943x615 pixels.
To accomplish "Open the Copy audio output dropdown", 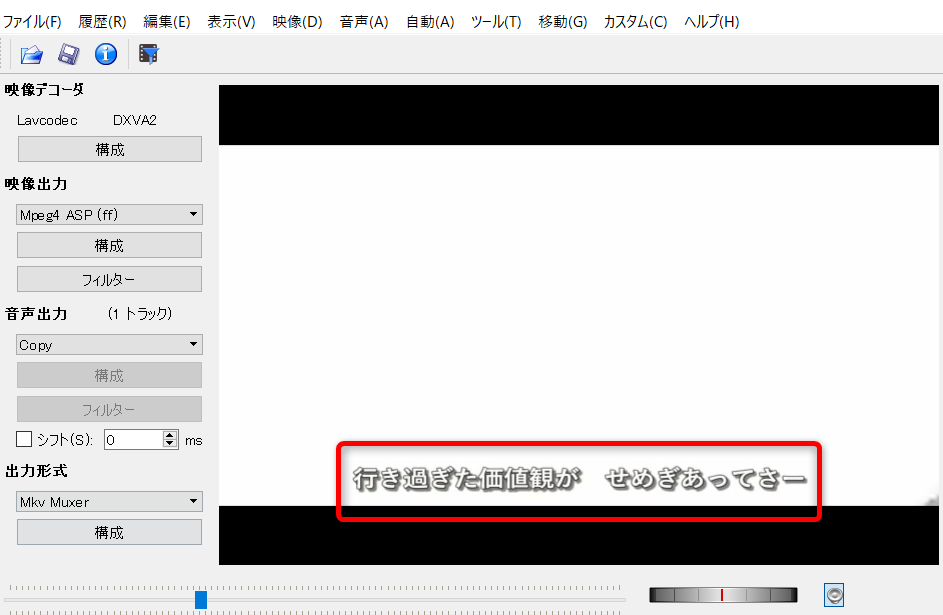I will click(110, 345).
